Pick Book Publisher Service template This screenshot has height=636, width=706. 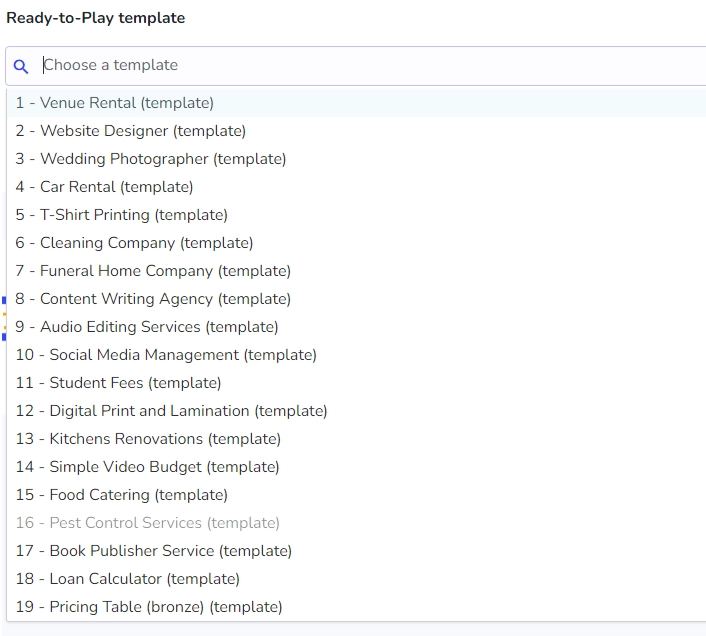click(x=357, y=550)
